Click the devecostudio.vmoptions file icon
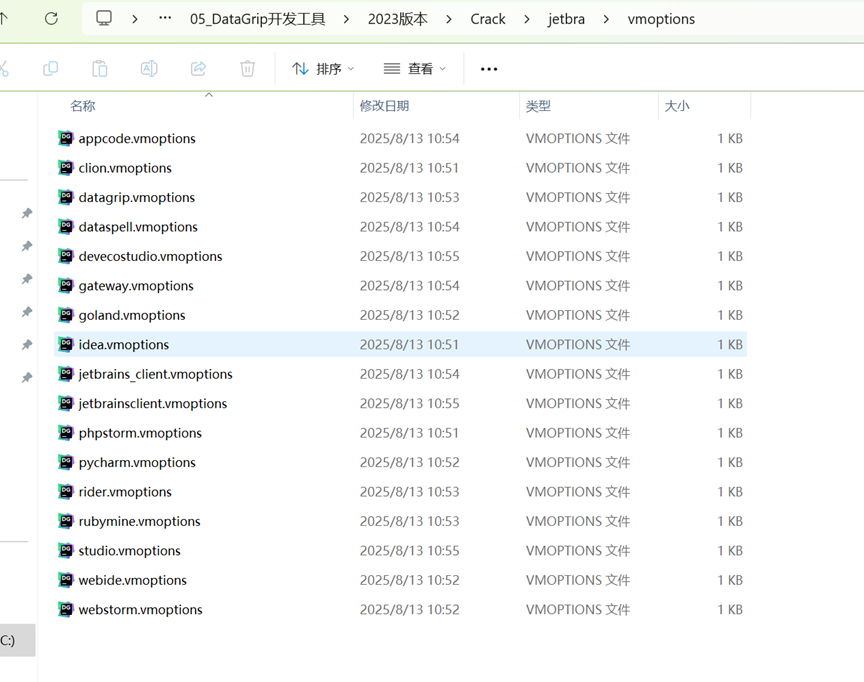The image size is (864, 682). (x=66, y=256)
